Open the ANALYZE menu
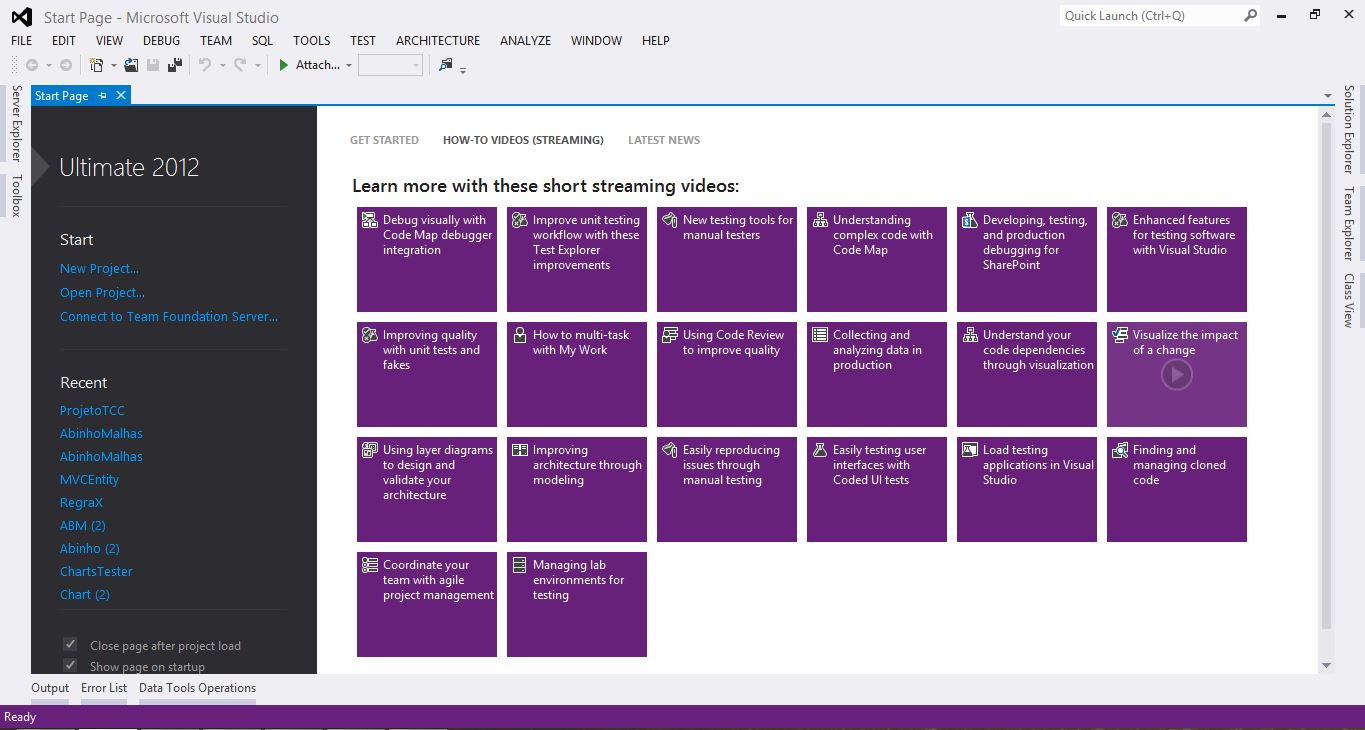 (x=526, y=41)
